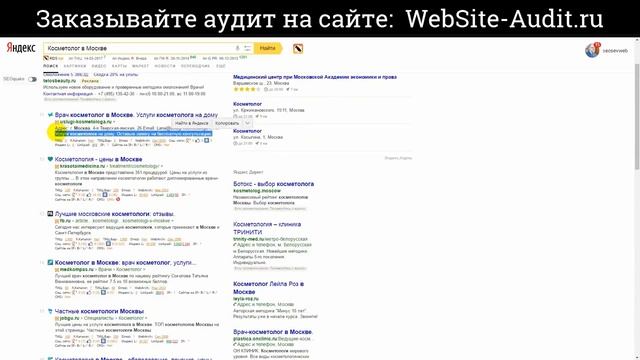Switch to the Карты tab
Screen dimensions: 640x360
pos(119,66)
